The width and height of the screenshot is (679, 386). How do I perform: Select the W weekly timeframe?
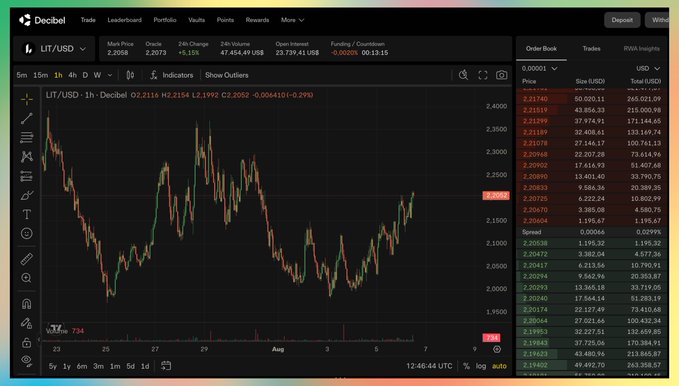(x=97, y=75)
